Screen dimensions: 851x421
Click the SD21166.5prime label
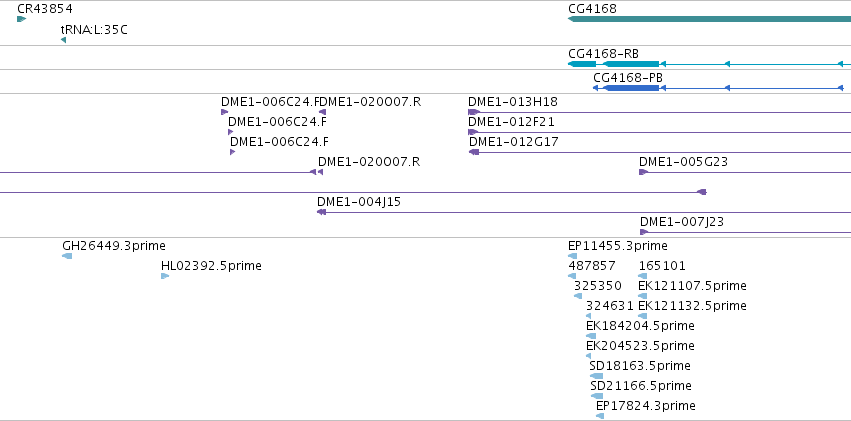tap(641, 386)
